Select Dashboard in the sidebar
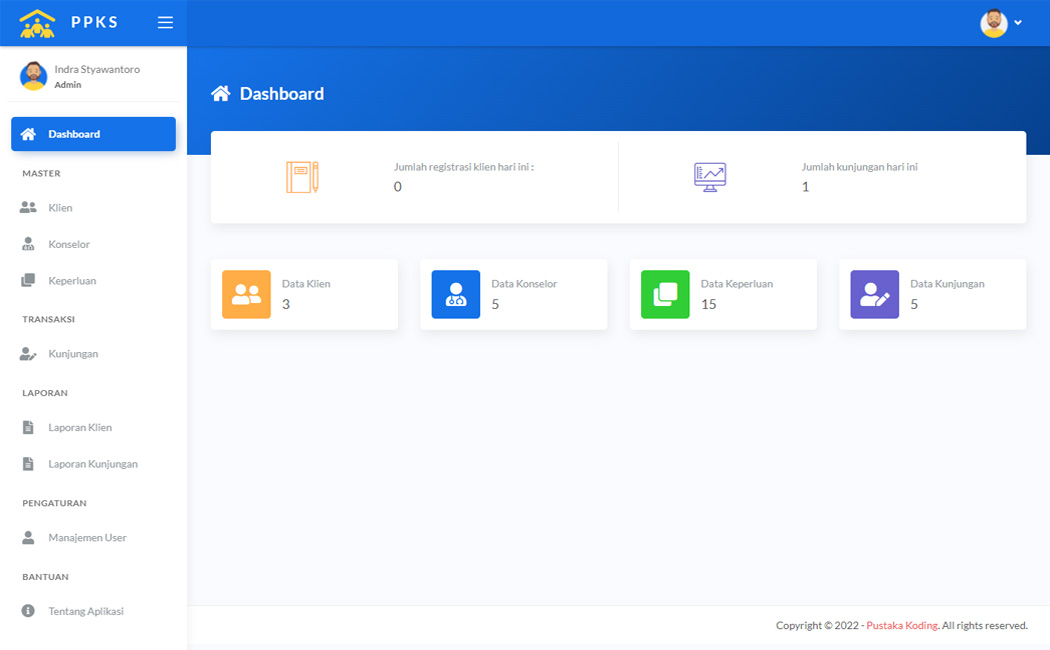This screenshot has height=650, width=1050. (93, 134)
